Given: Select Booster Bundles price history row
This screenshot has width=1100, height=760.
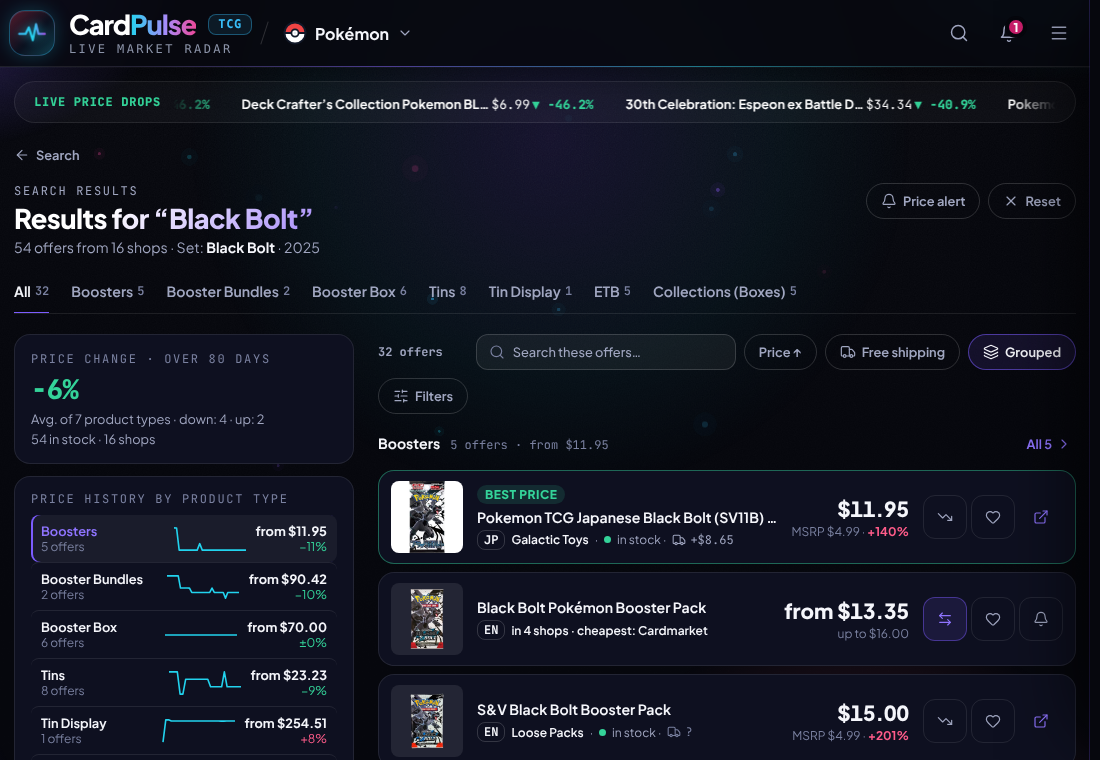Looking at the screenshot, I should (184, 587).
